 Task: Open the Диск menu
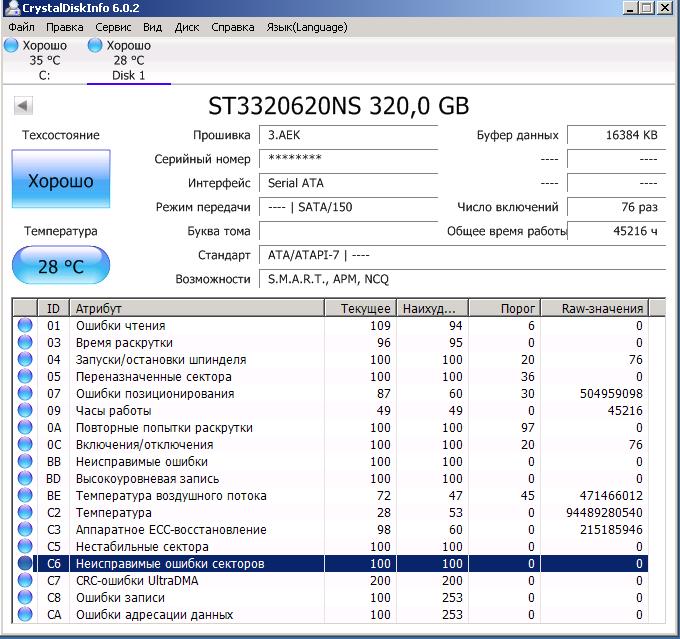[x=187, y=27]
